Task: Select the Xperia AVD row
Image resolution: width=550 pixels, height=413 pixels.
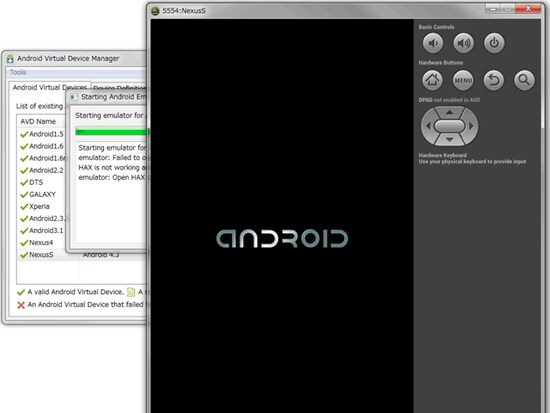Action: (42, 206)
